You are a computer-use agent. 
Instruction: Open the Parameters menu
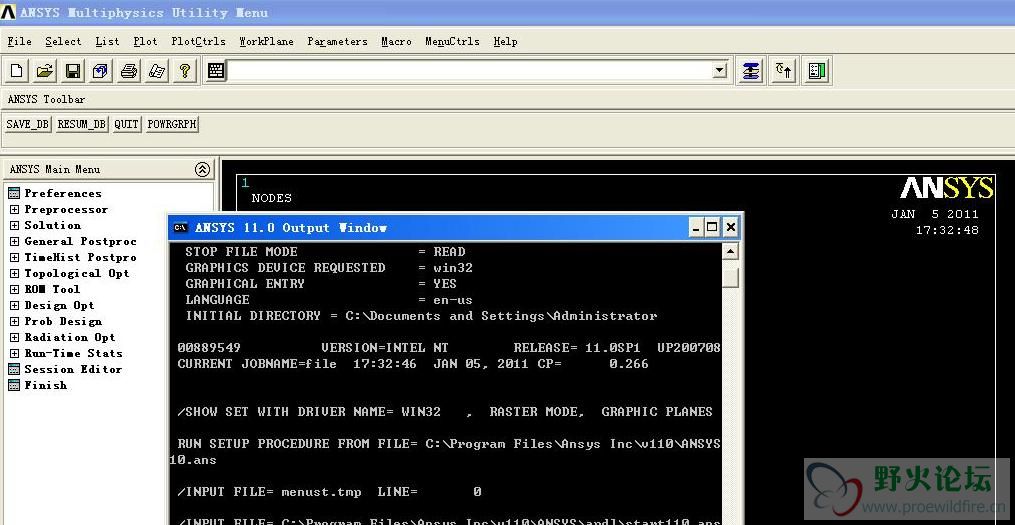[337, 41]
